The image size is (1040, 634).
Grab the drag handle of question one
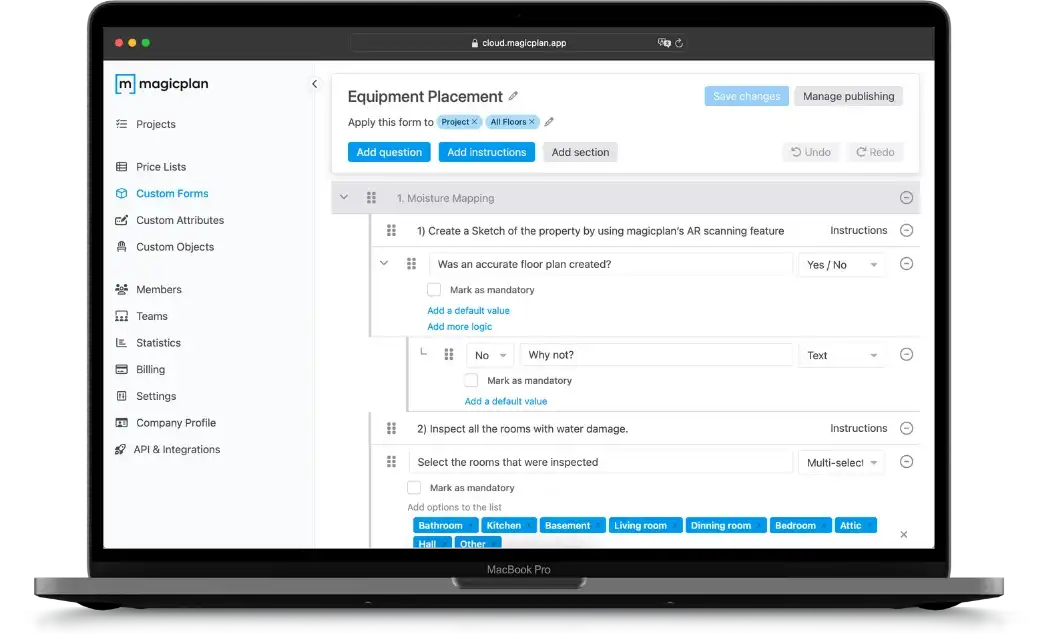coord(391,230)
